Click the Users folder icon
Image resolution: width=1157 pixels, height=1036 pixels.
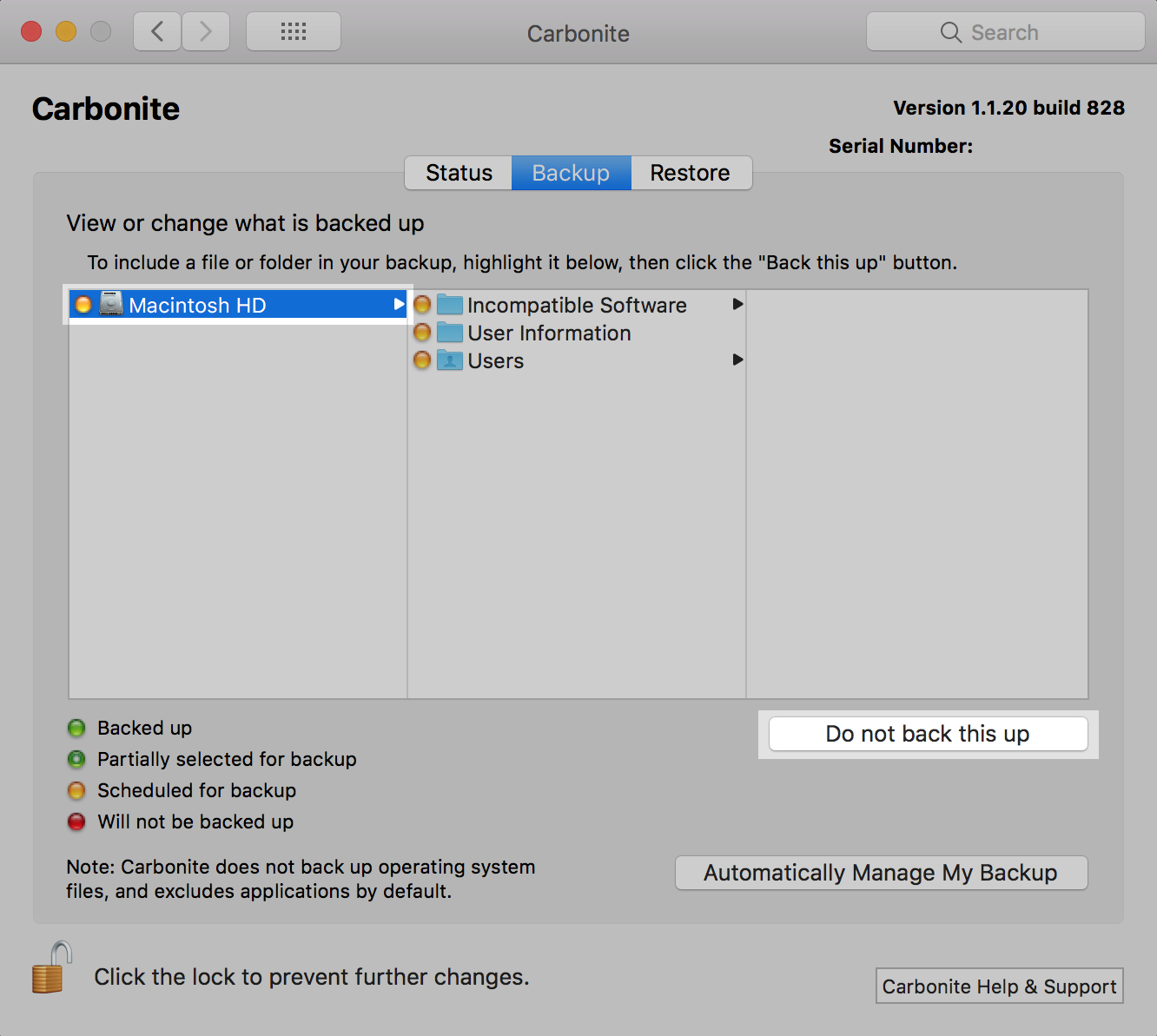(x=449, y=360)
